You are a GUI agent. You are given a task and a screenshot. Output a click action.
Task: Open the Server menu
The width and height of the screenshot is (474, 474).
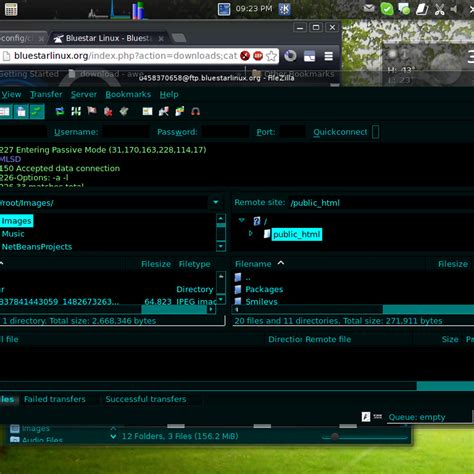tap(84, 94)
